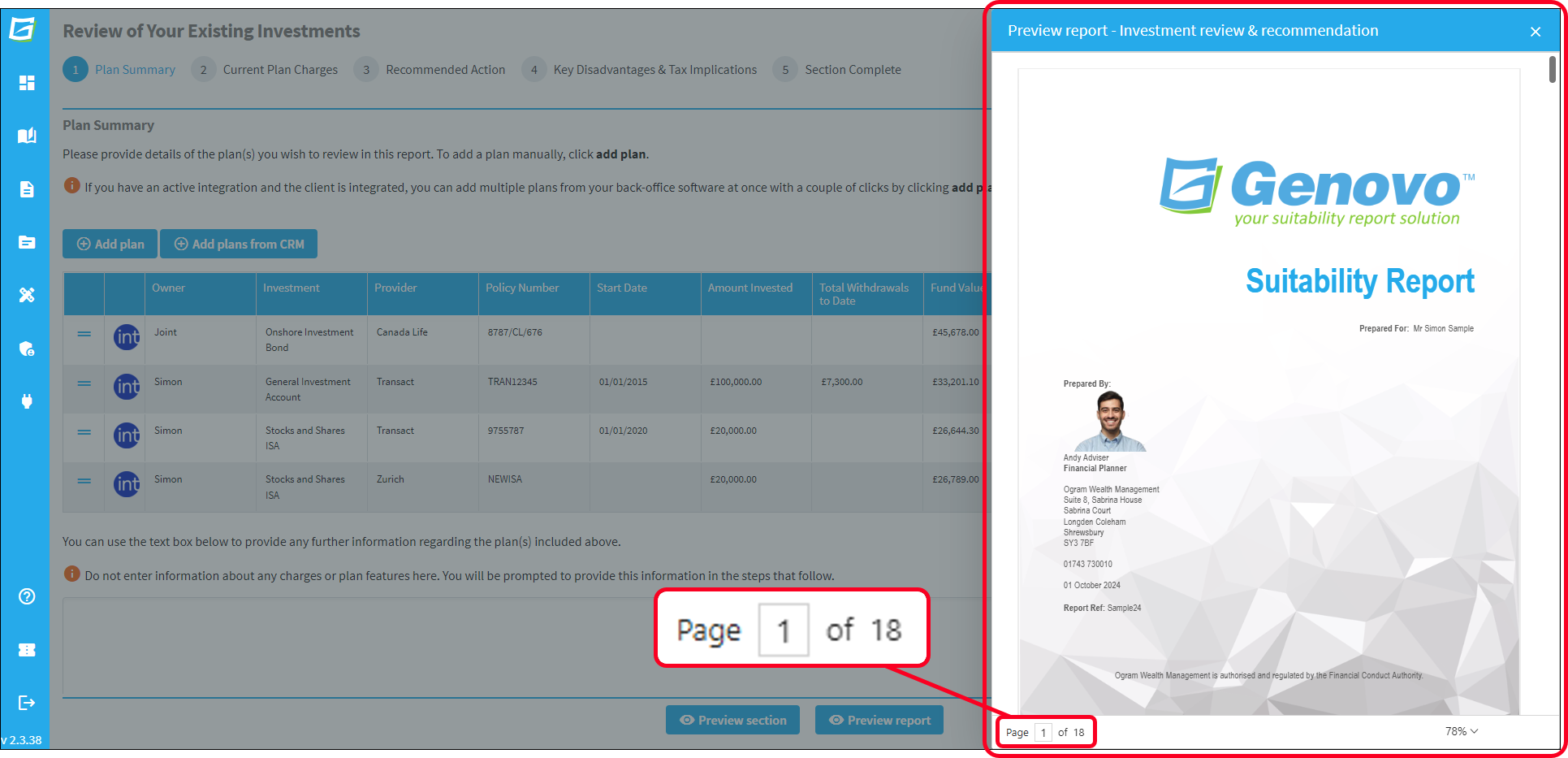Click Add plans from CRM button
The height and width of the screenshot is (758, 1568).
pyautogui.click(x=239, y=244)
